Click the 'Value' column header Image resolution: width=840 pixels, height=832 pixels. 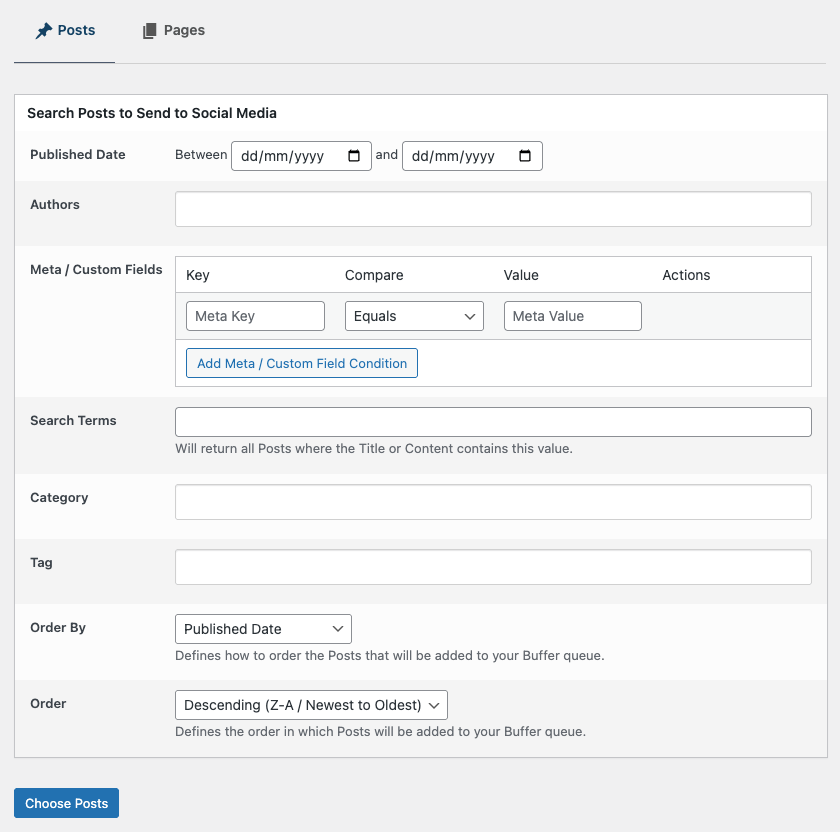pyautogui.click(x=521, y=275)
